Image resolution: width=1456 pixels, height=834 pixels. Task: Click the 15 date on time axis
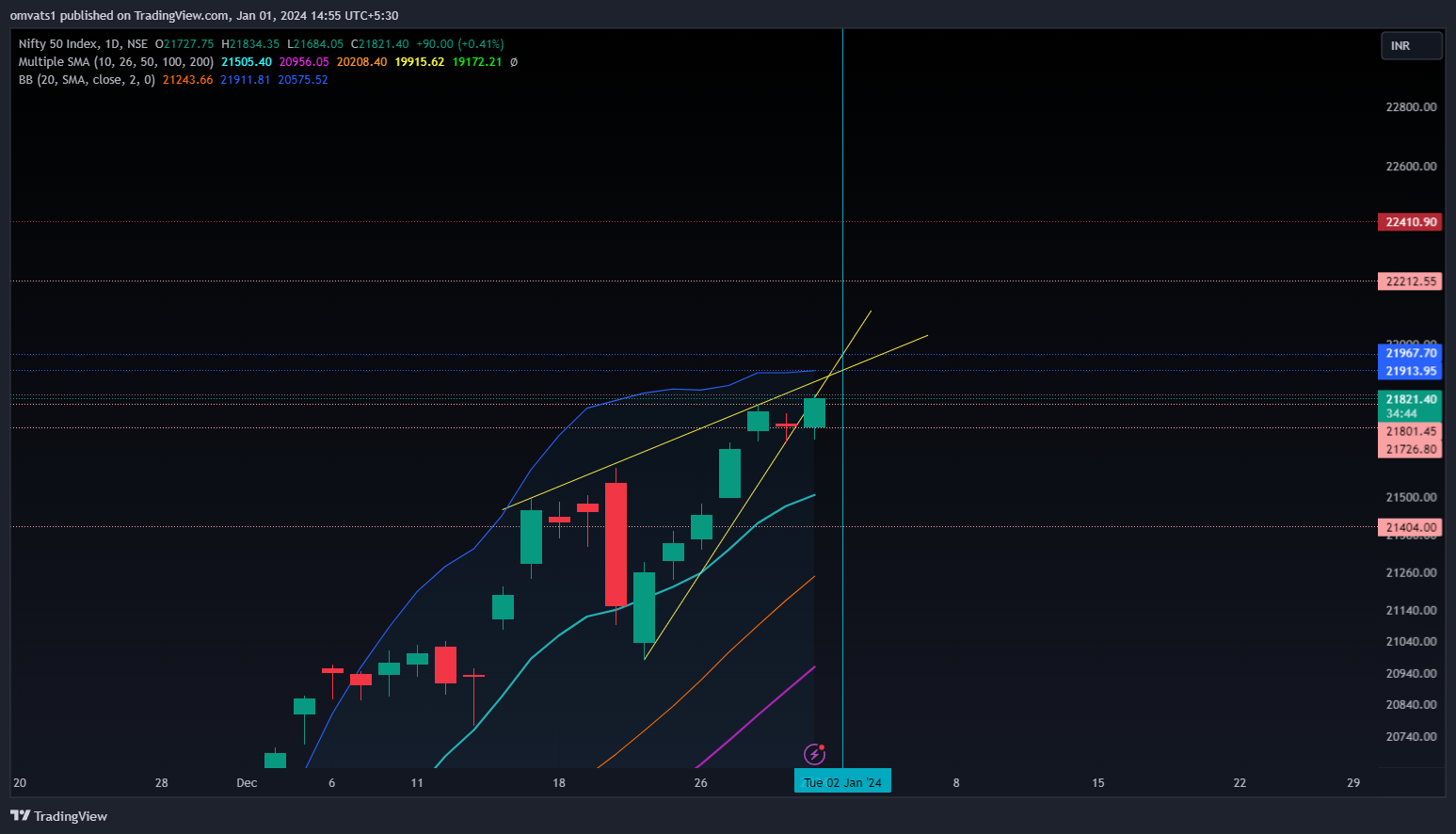pyautogui.click(x=1097, y=783)
